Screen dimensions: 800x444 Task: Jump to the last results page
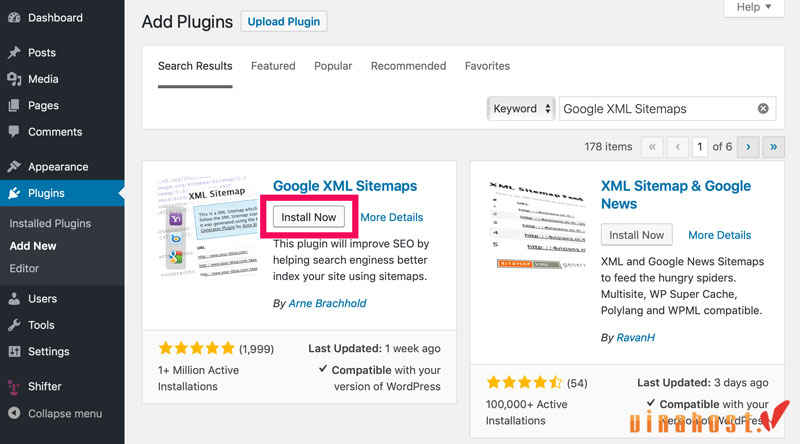click(x=773, y=147)
